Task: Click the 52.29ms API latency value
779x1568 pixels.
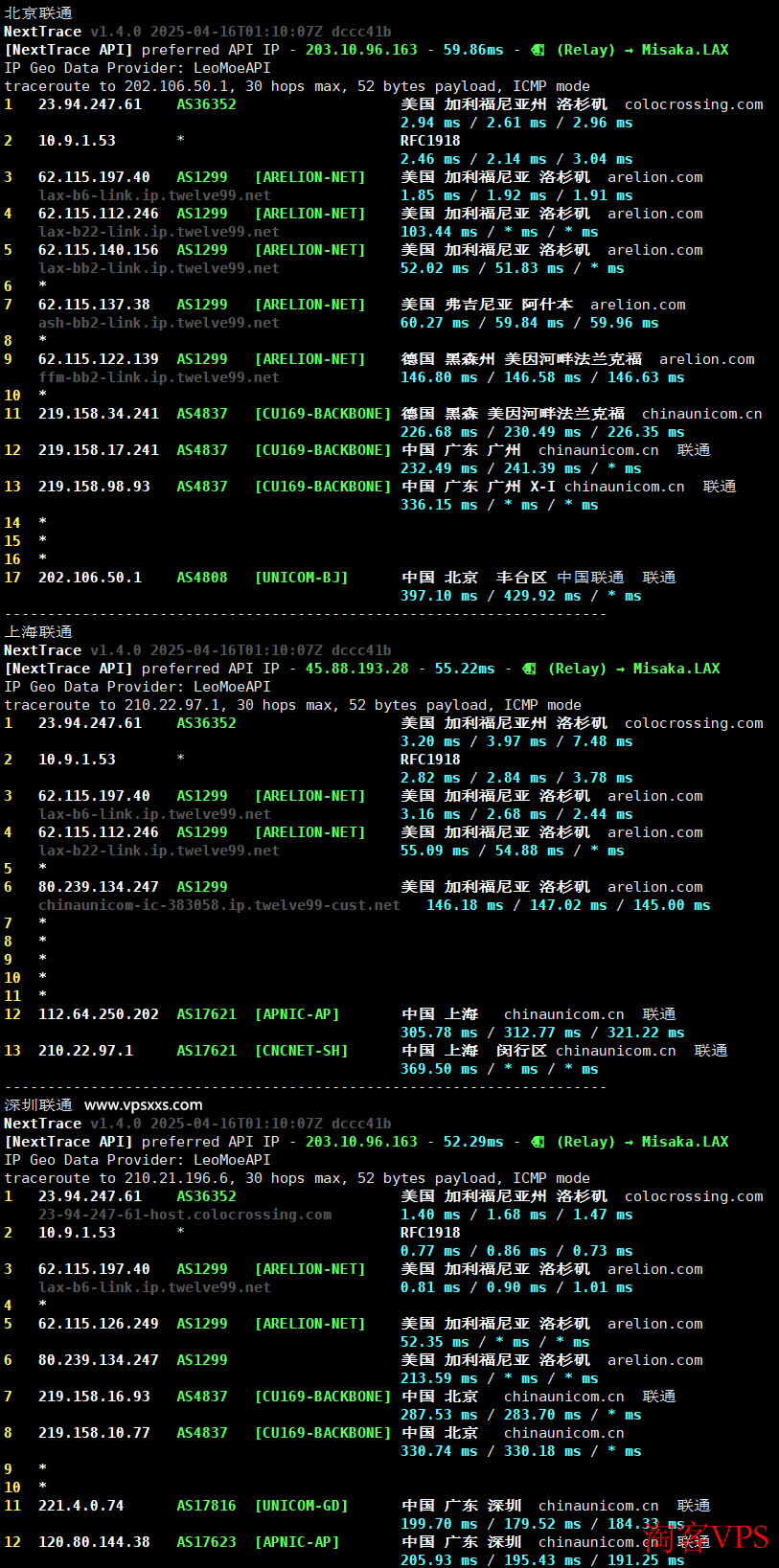Action: coord(473,1142)
